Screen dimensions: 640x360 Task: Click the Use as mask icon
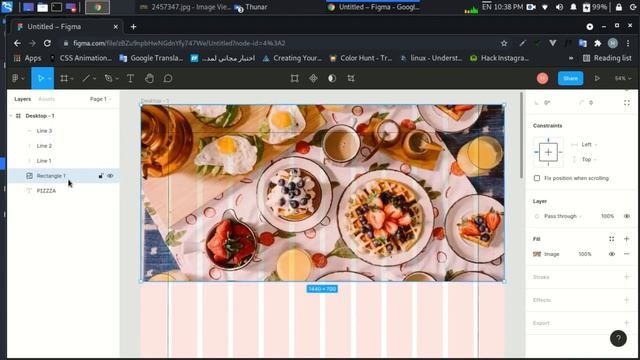coord(332,78)
